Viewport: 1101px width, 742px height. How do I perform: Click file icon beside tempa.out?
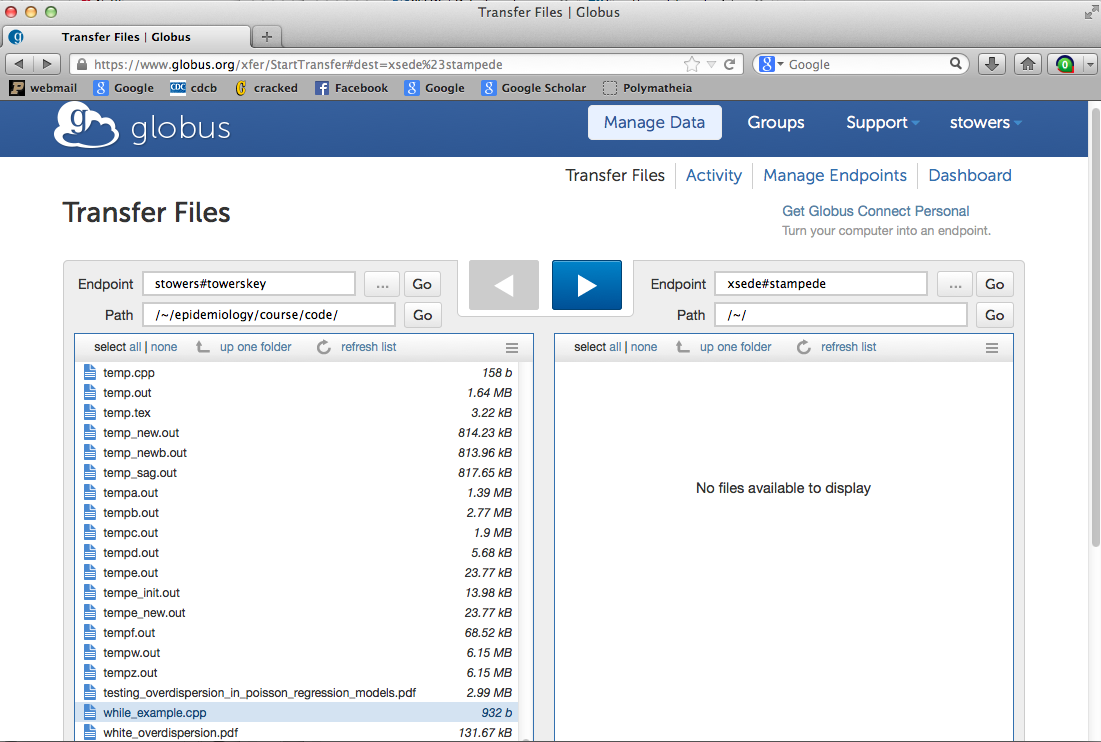(90, 492)
